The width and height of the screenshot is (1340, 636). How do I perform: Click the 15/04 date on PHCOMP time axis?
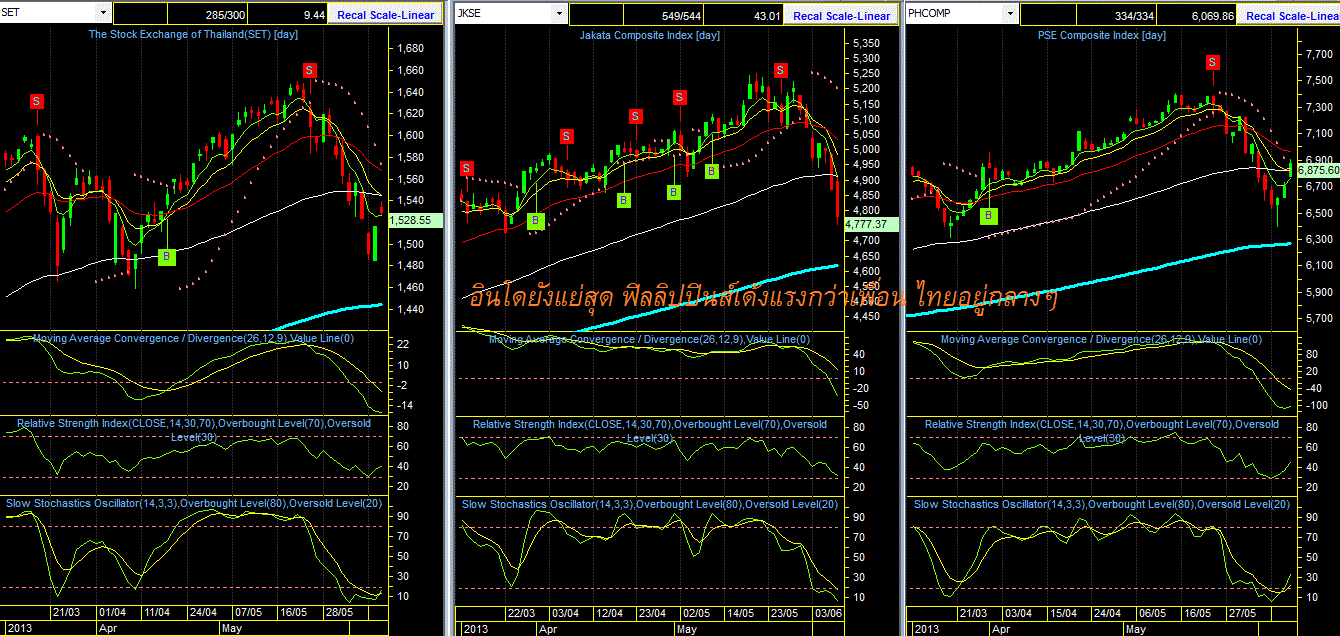pyautogui.click(x=1063, y=613)
